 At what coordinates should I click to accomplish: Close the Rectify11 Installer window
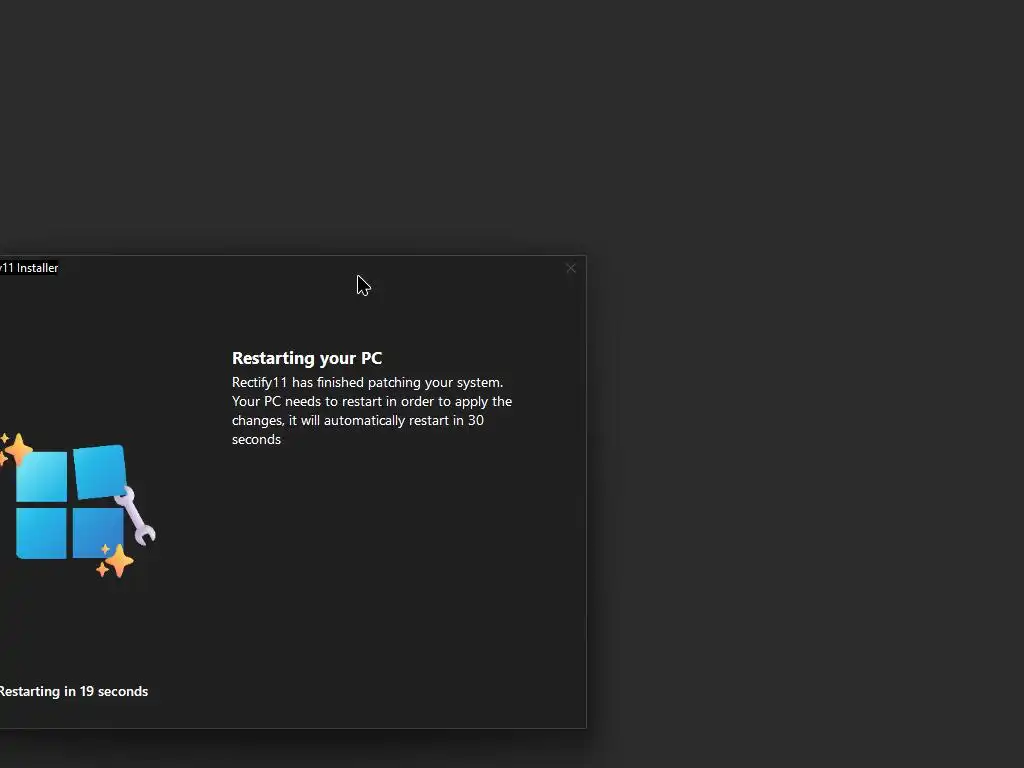571,268
